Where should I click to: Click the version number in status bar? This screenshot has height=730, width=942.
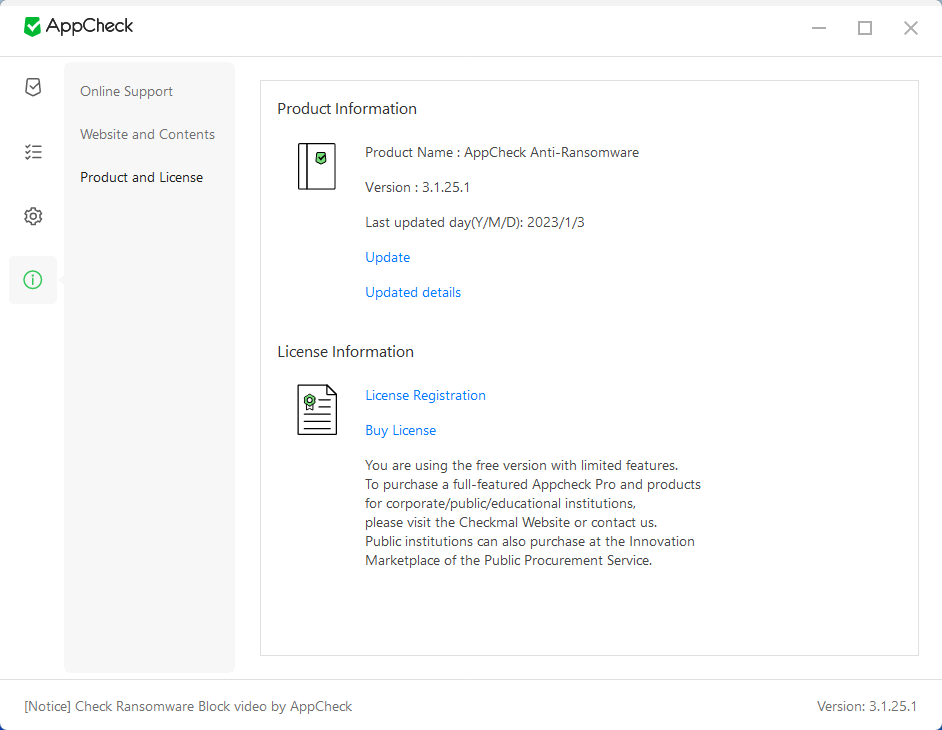pos(866,706)
